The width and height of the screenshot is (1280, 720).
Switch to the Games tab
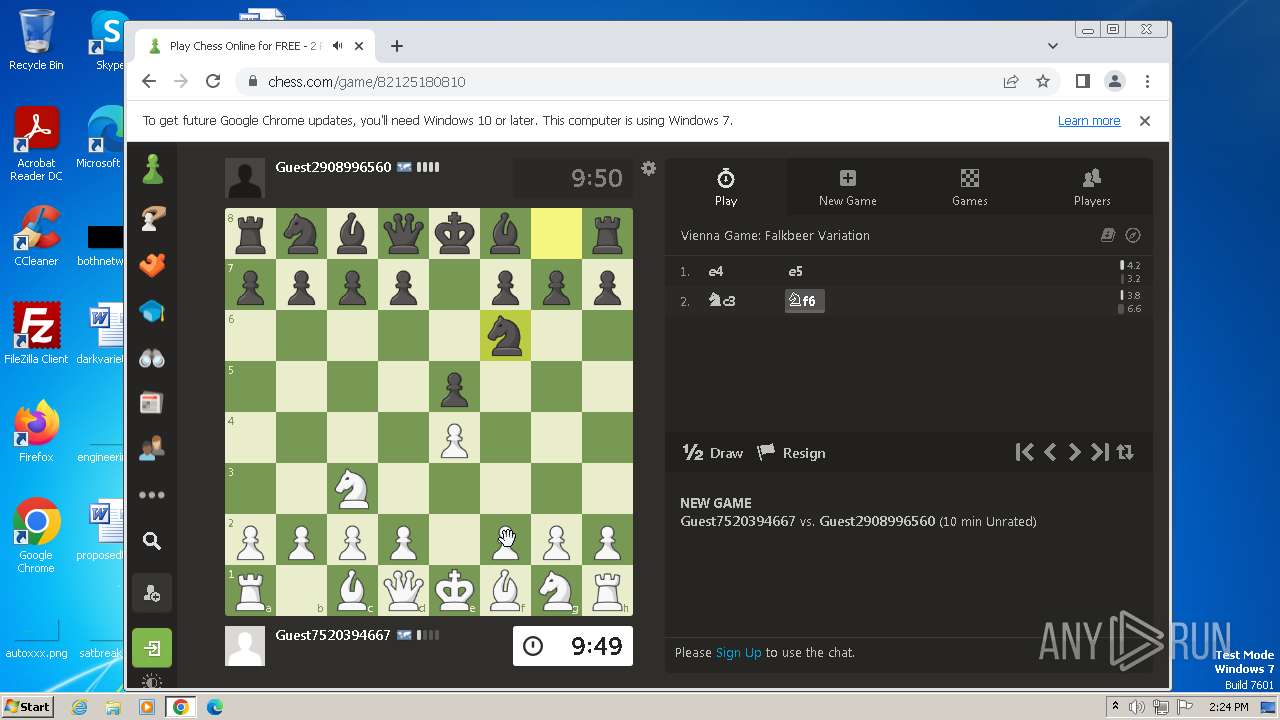coord(970,187)
